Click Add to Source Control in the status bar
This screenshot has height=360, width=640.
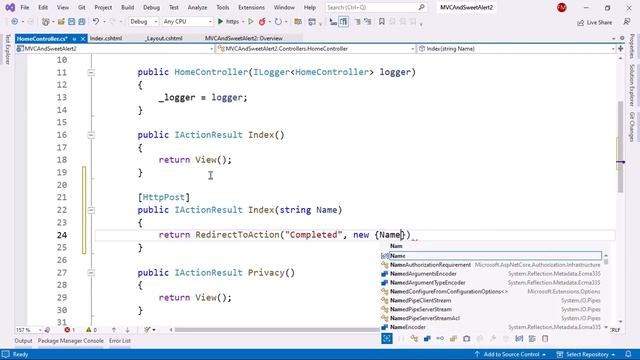(510, 354)
